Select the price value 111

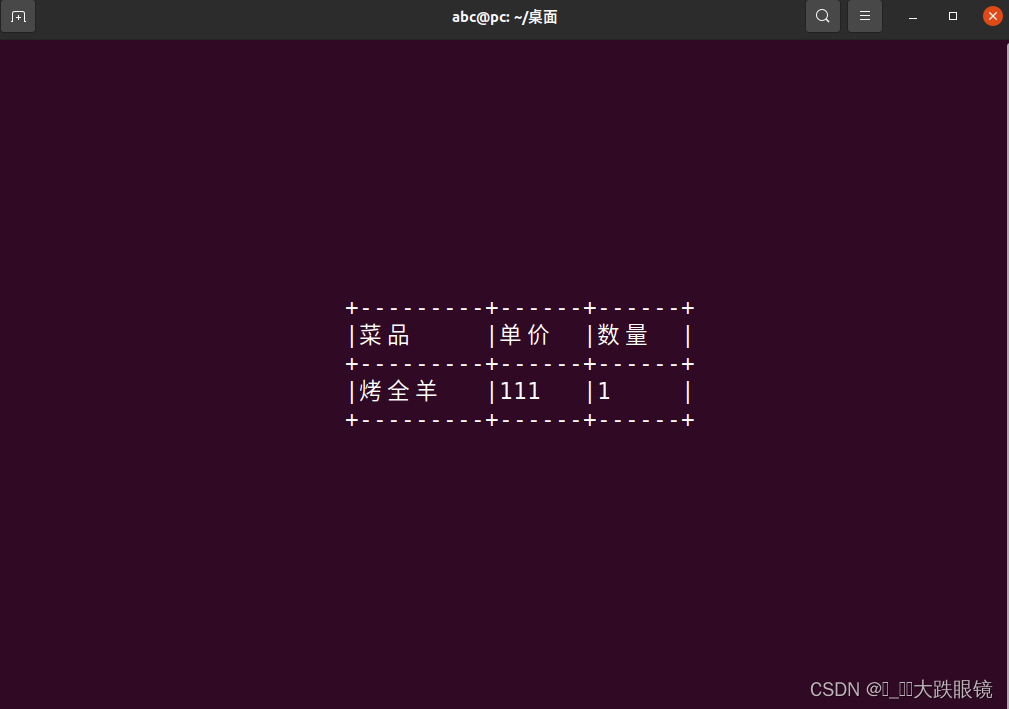click(520, 391)
